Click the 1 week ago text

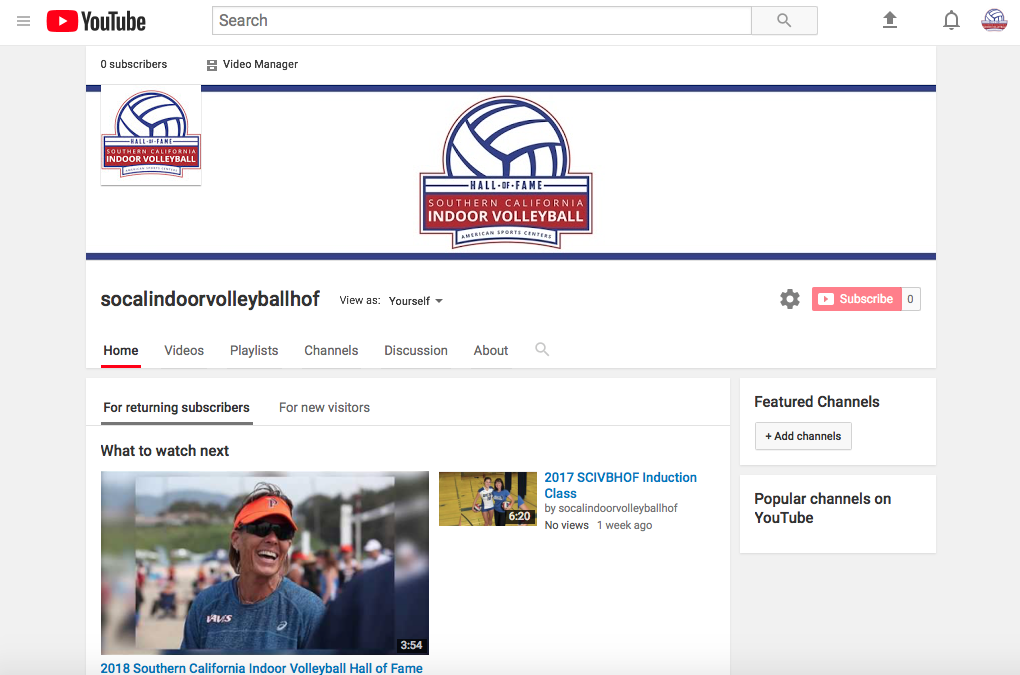624,525
